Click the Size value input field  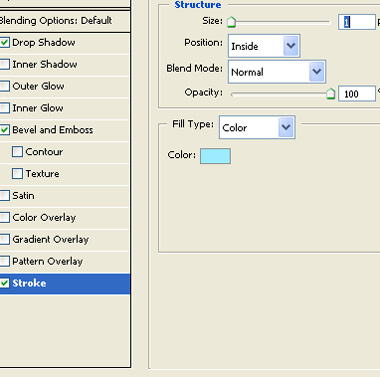click(x=357, y=22)
